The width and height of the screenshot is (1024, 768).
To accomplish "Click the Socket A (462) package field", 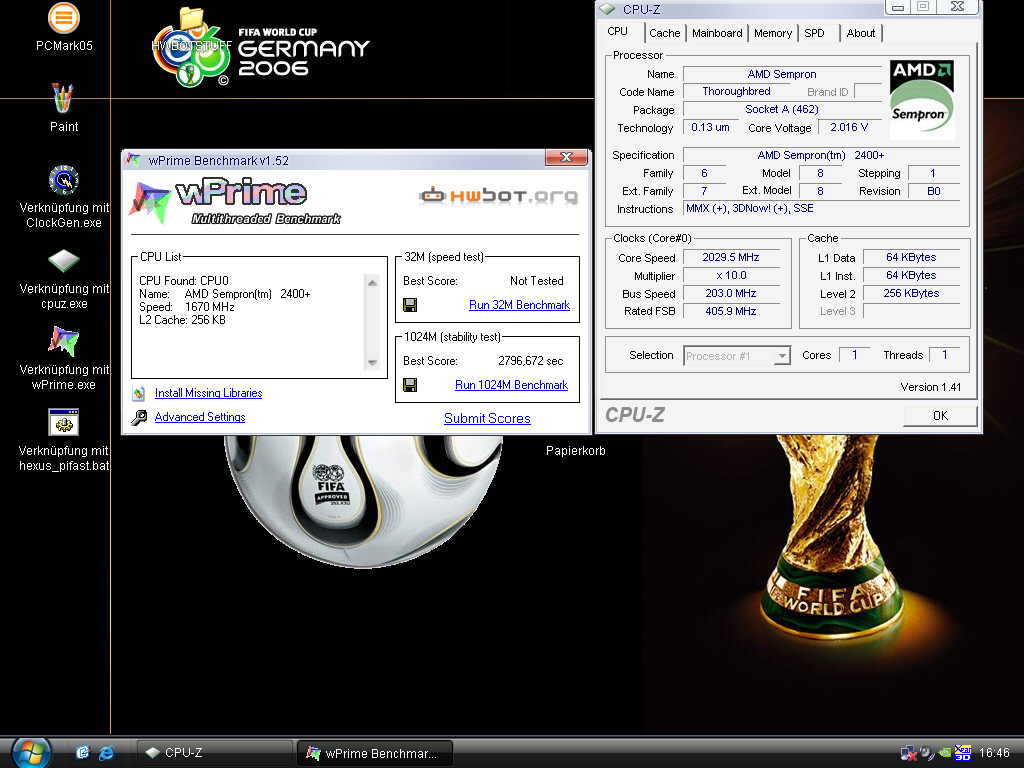I will click(x=782, y=110).
